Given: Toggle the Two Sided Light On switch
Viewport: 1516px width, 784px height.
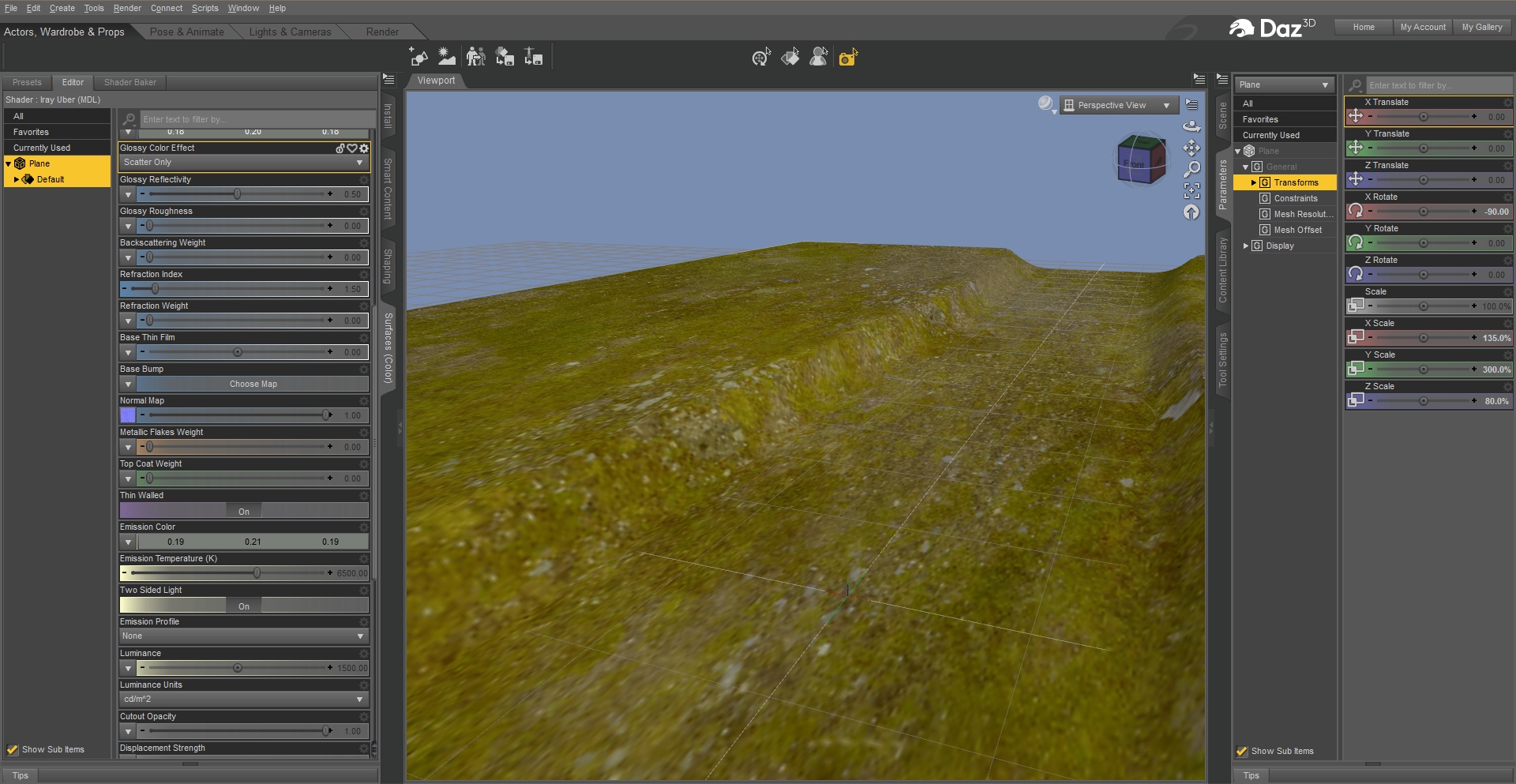Looking at the screenshot, I should pos(244,606).
